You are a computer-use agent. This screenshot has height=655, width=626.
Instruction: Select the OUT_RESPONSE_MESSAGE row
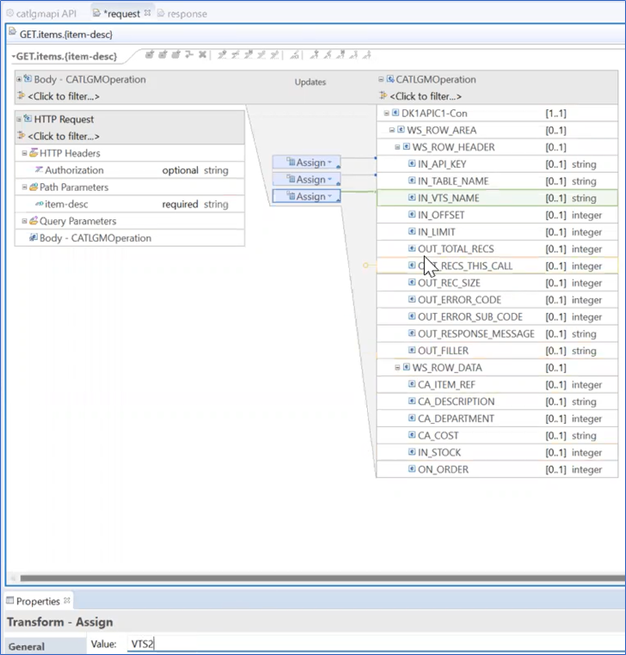point(497,334)
